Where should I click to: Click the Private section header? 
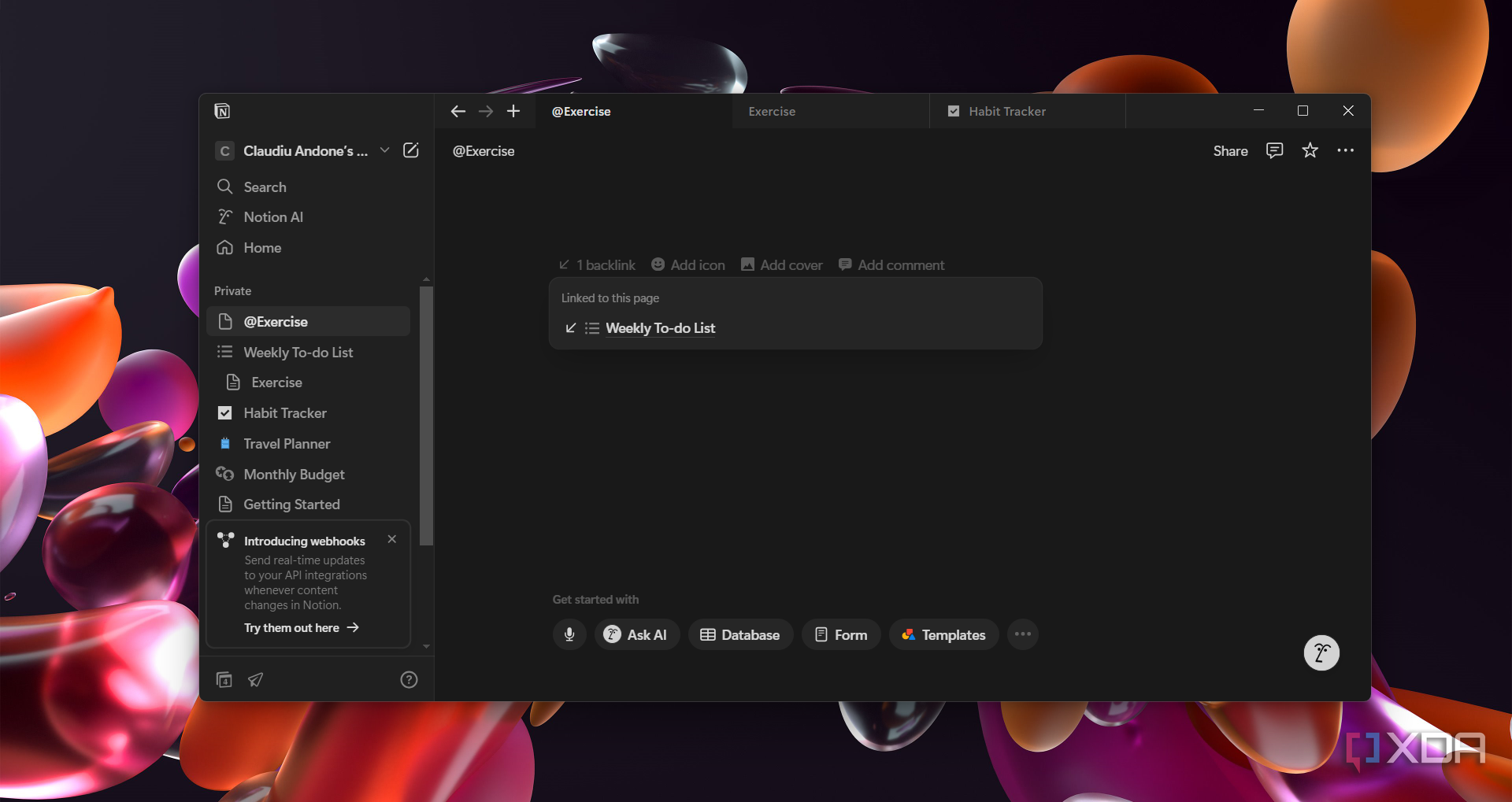[233, 291]
